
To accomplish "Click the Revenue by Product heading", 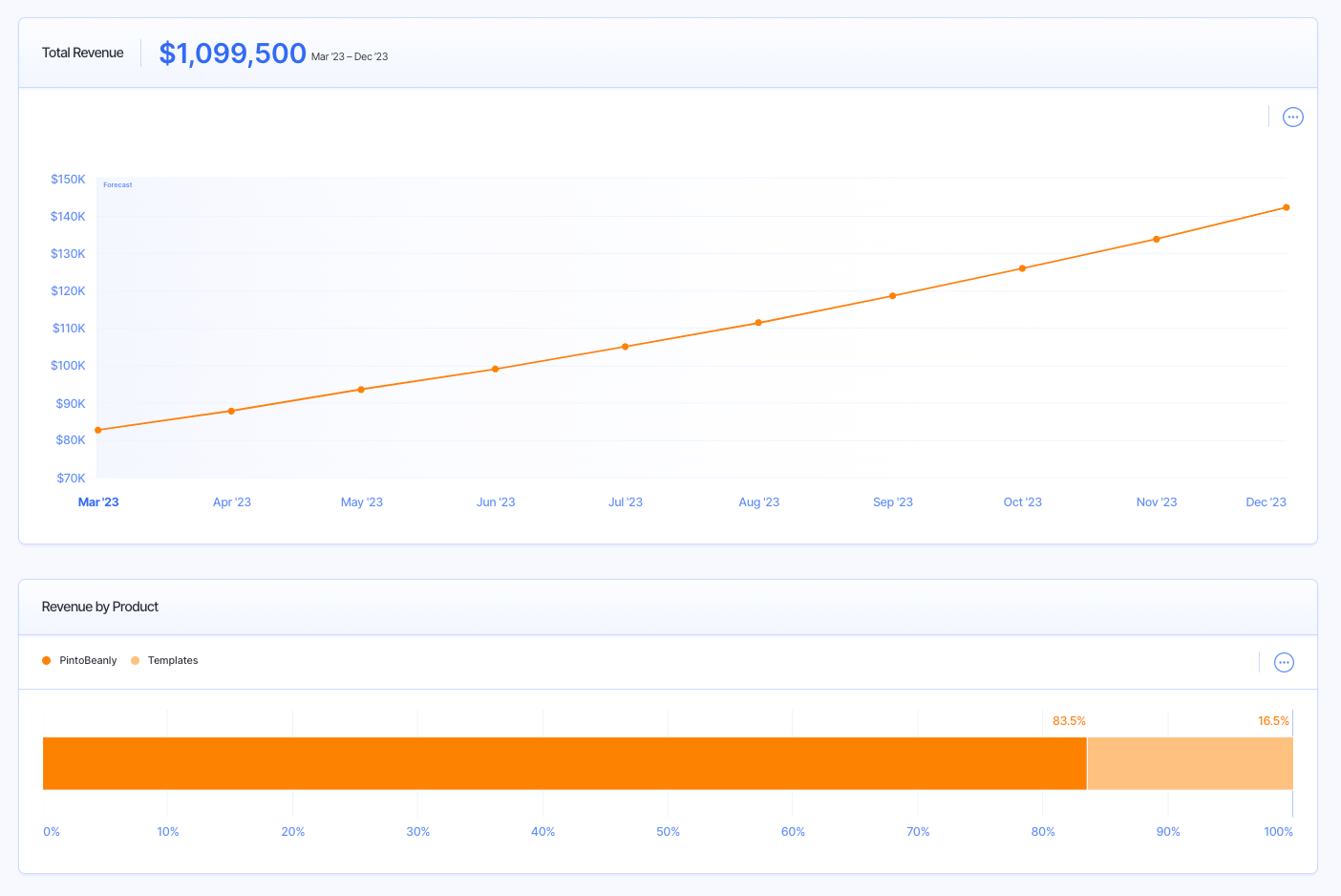I will 99,607.
